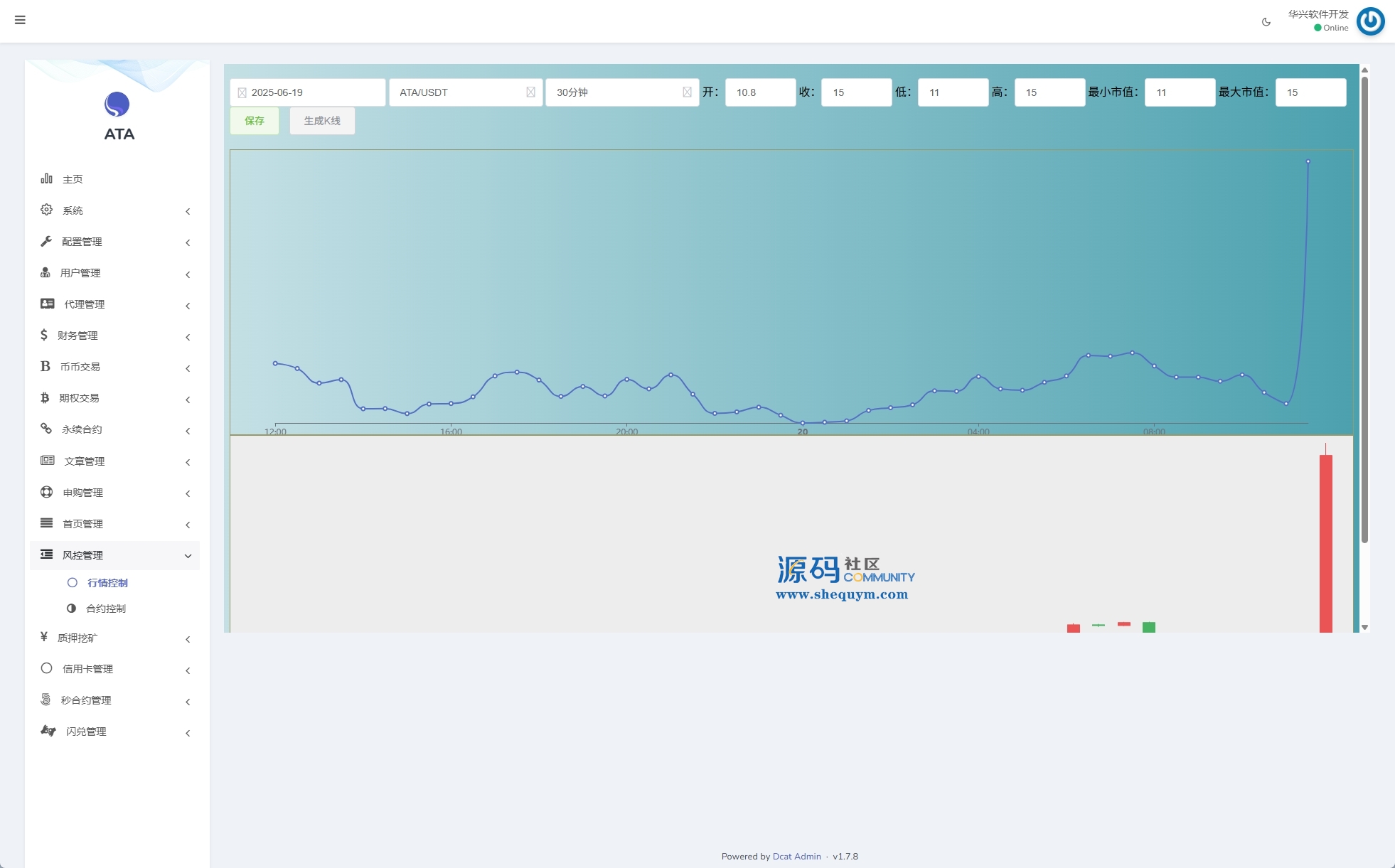1395x868 pixels.
Task: Click the 开 opening price input field
Action: click(759, 92)
